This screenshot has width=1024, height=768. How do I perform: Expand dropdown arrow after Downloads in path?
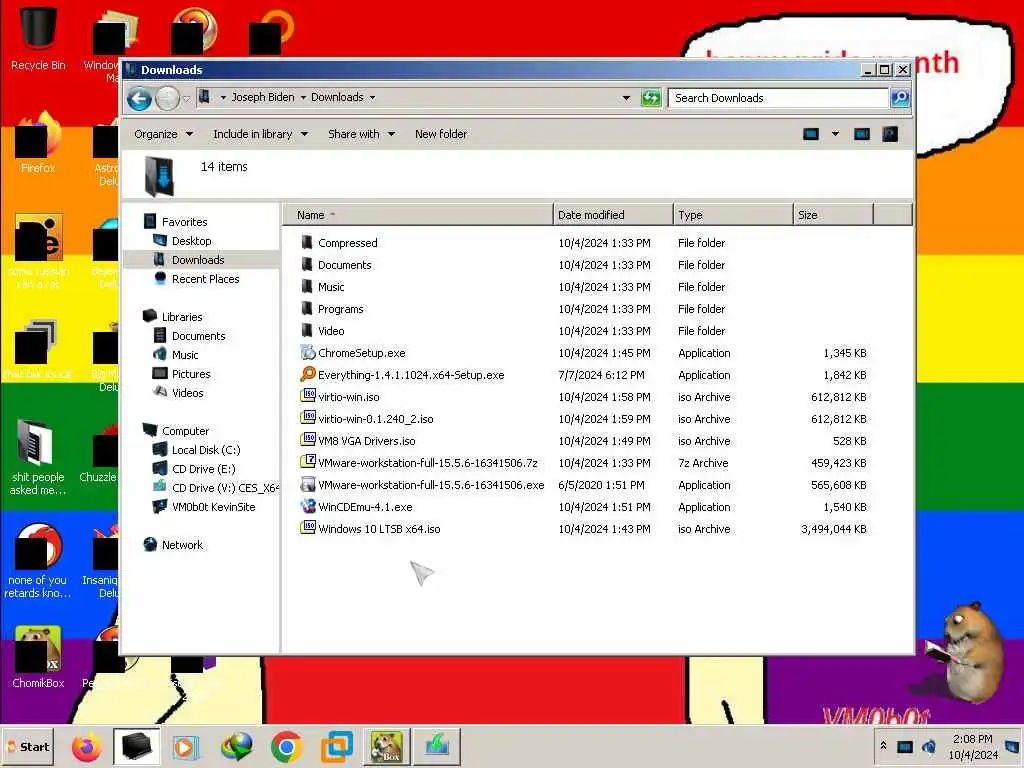coord(372,97)
